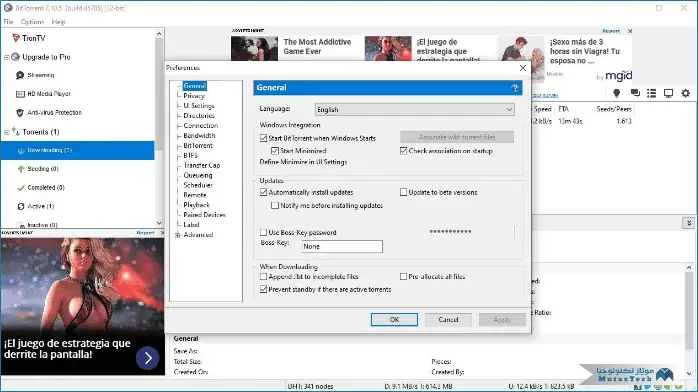Click the ETA column header
The width and height of the screenshot is (698, 392).
point(564,109)
